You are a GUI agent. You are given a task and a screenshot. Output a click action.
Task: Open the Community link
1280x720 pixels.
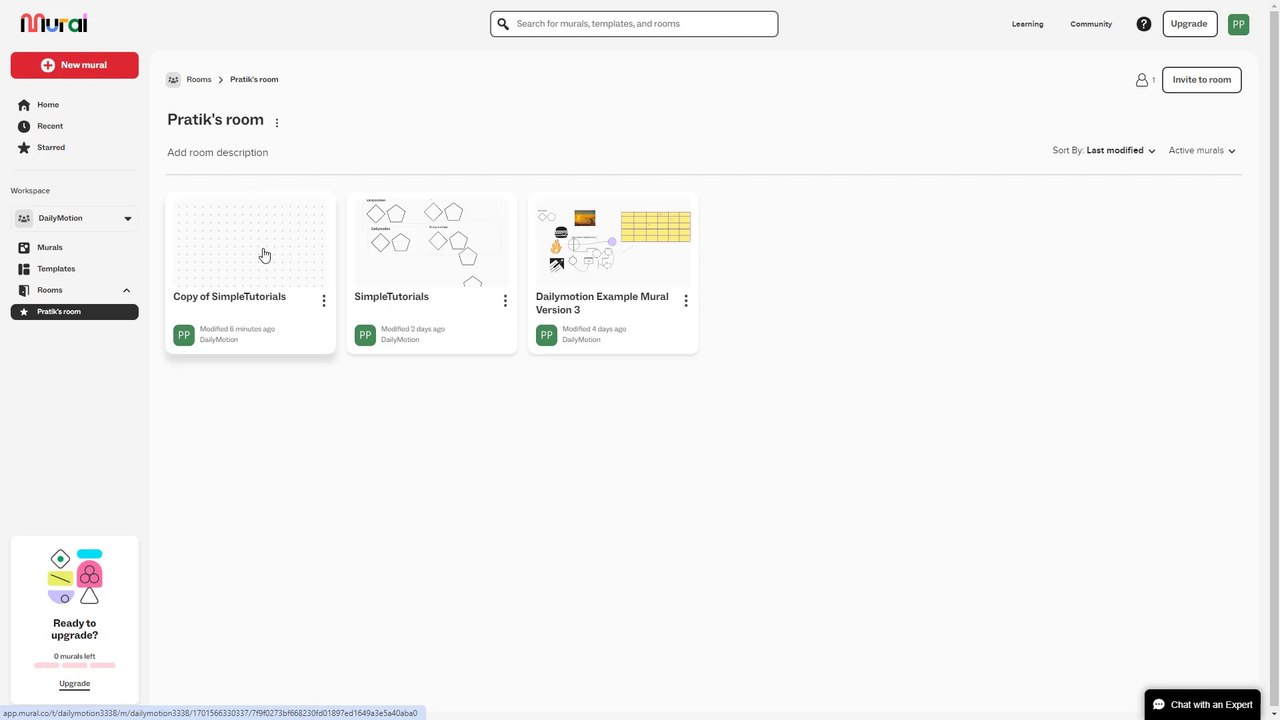1091,24
